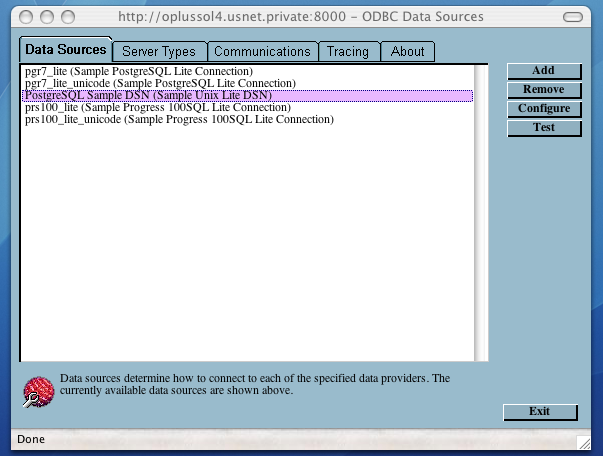Click the data source list vertical scrollbar
The image size is (603, 456).
[x=481, y=210]
